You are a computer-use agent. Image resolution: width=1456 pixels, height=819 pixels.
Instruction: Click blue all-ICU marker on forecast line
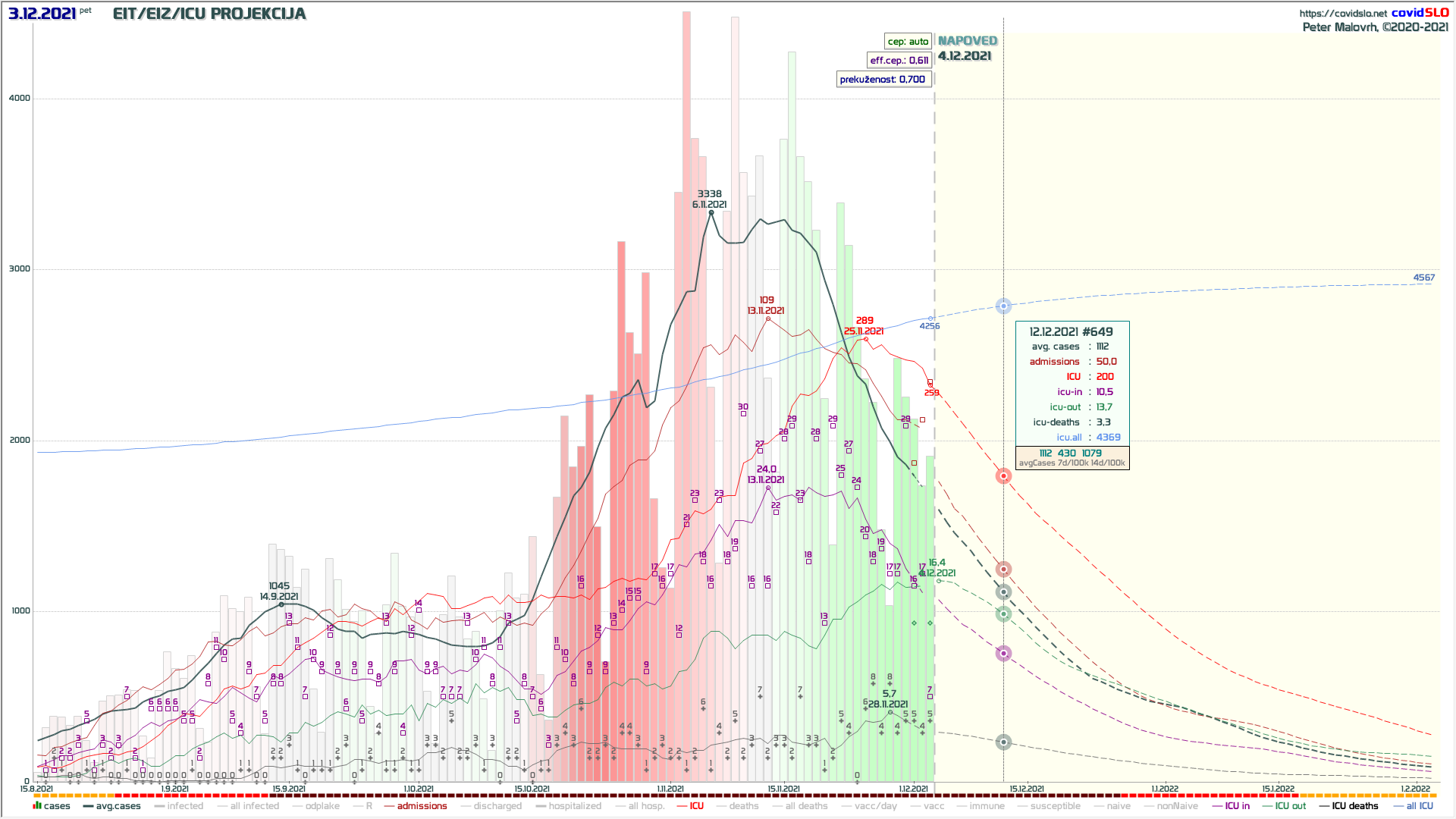click(1003, 306)
